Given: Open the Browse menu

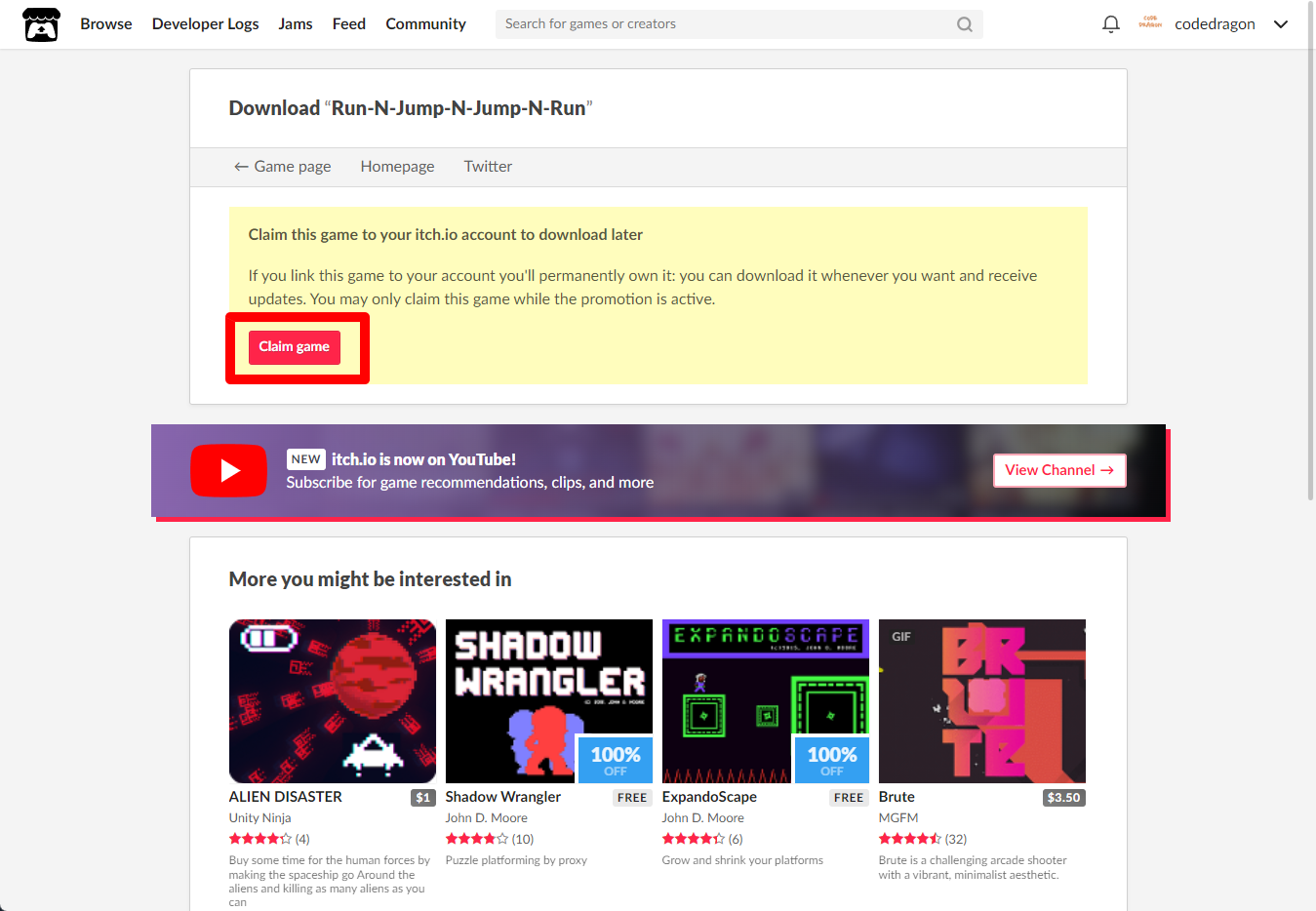Looking at the screenshot, I should point(106,24).
